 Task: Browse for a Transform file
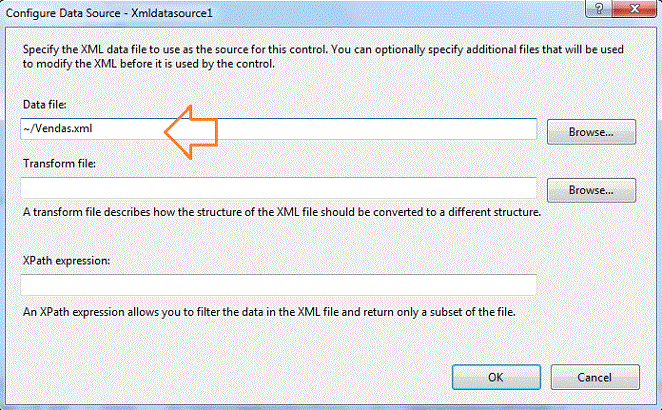[591, 190]
